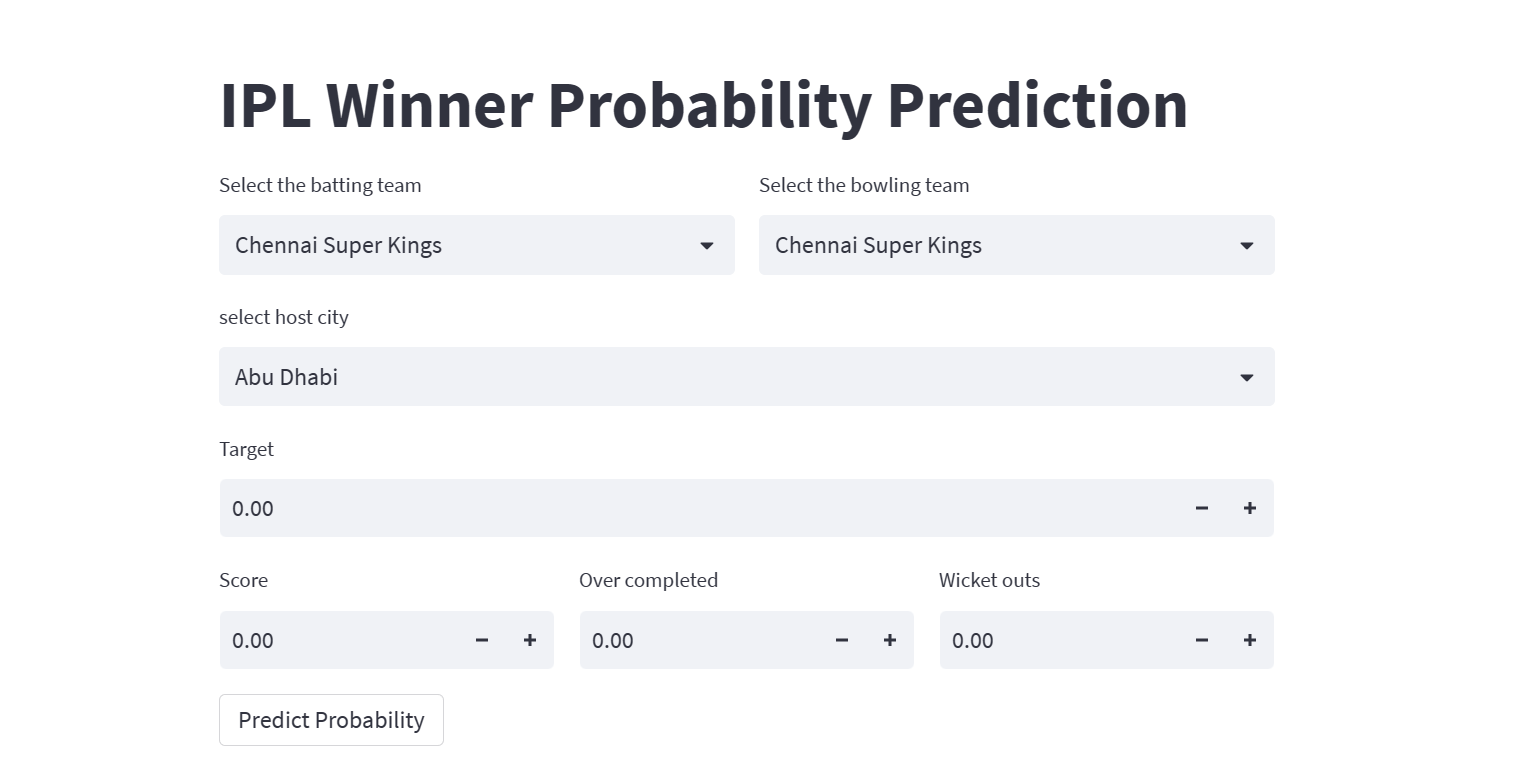Expand the host city dropdown
The image size is (1515, 772).
(730, 377)
